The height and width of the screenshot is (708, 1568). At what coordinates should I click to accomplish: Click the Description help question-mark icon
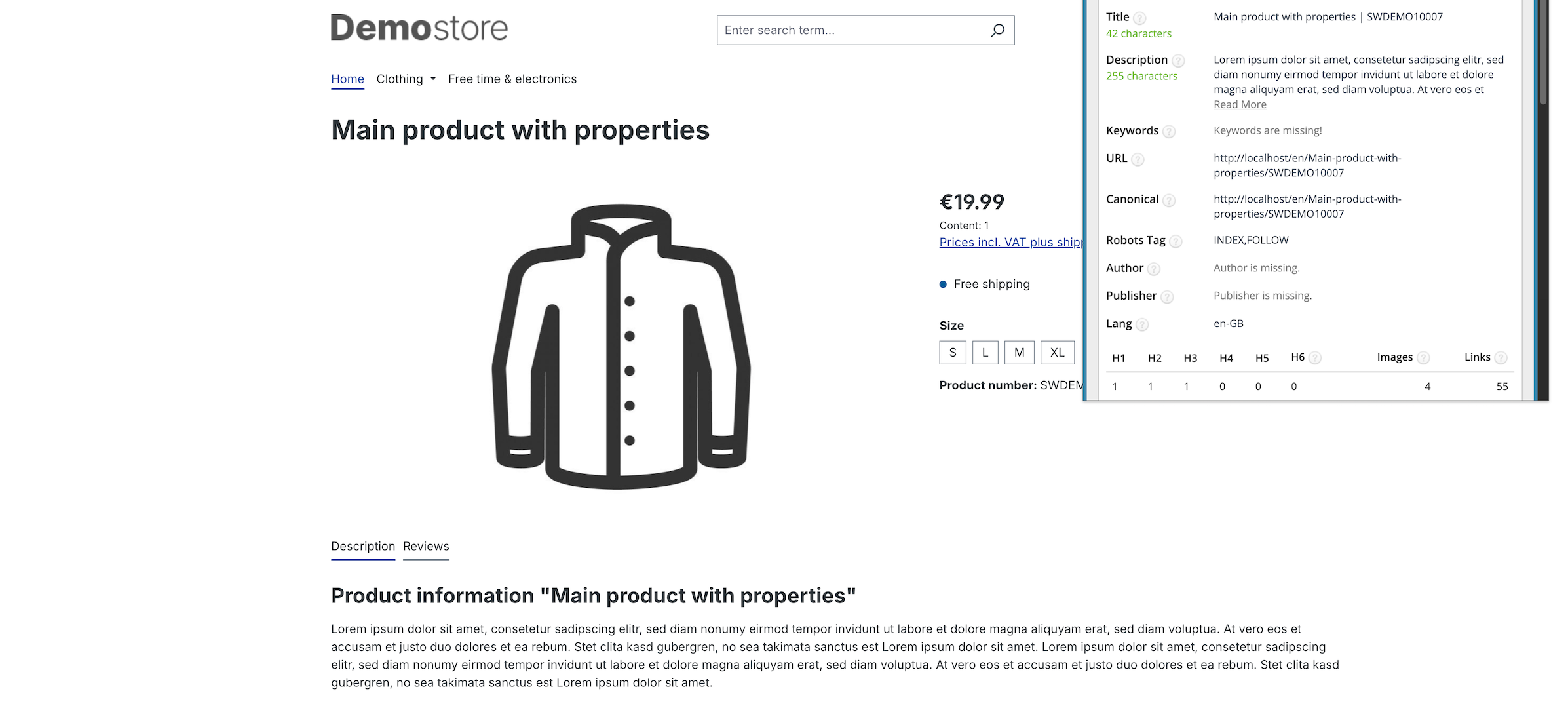pyautogui.click(x=1178, y=61)
